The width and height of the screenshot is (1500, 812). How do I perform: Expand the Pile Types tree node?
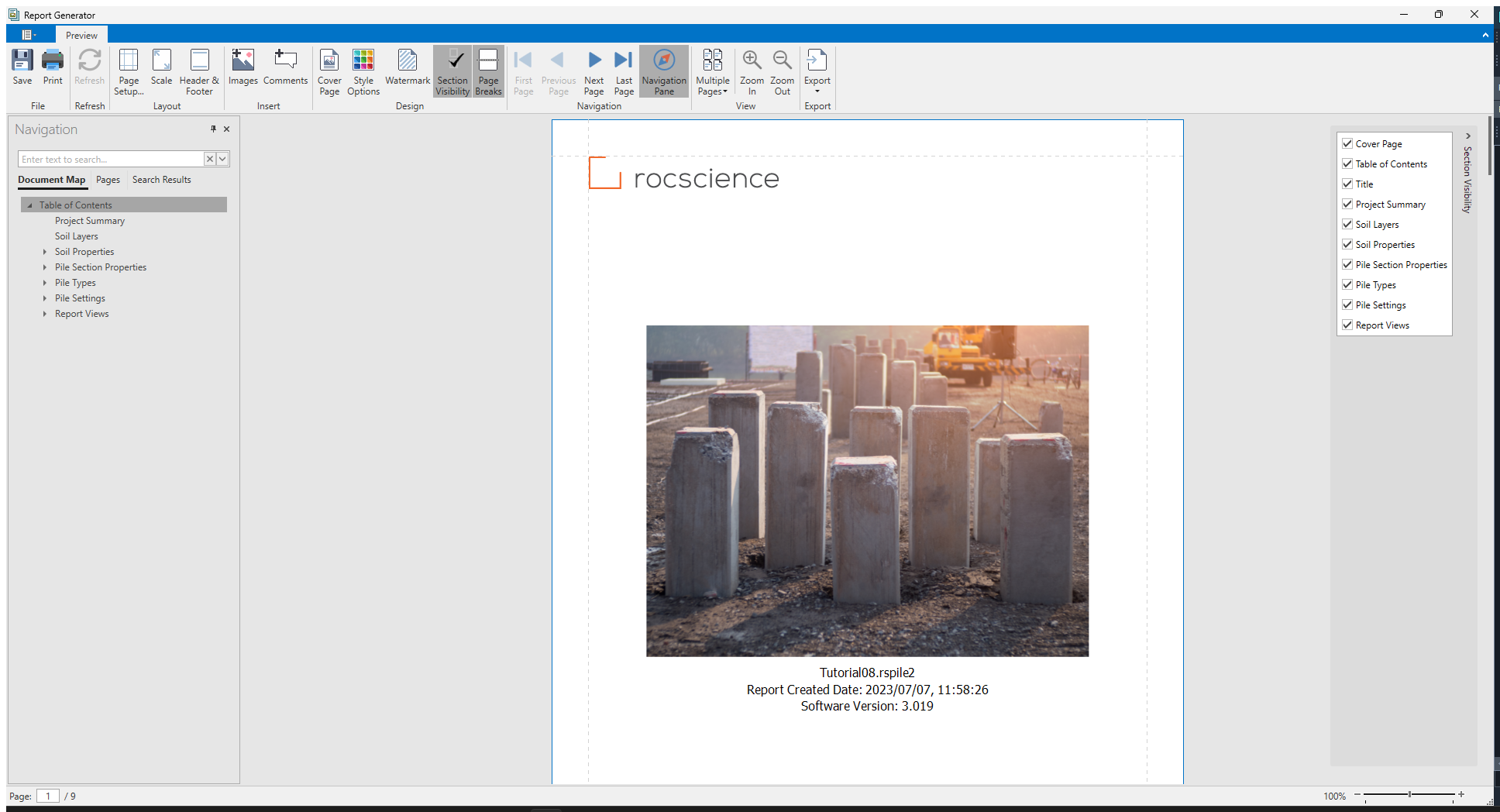click(45, 283)
